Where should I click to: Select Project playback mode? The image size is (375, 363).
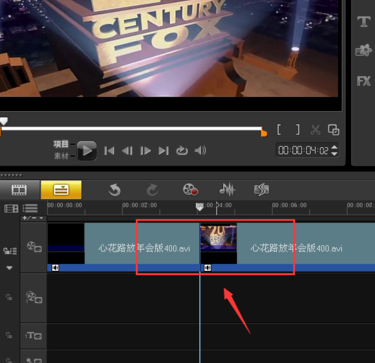click(61, 144)
